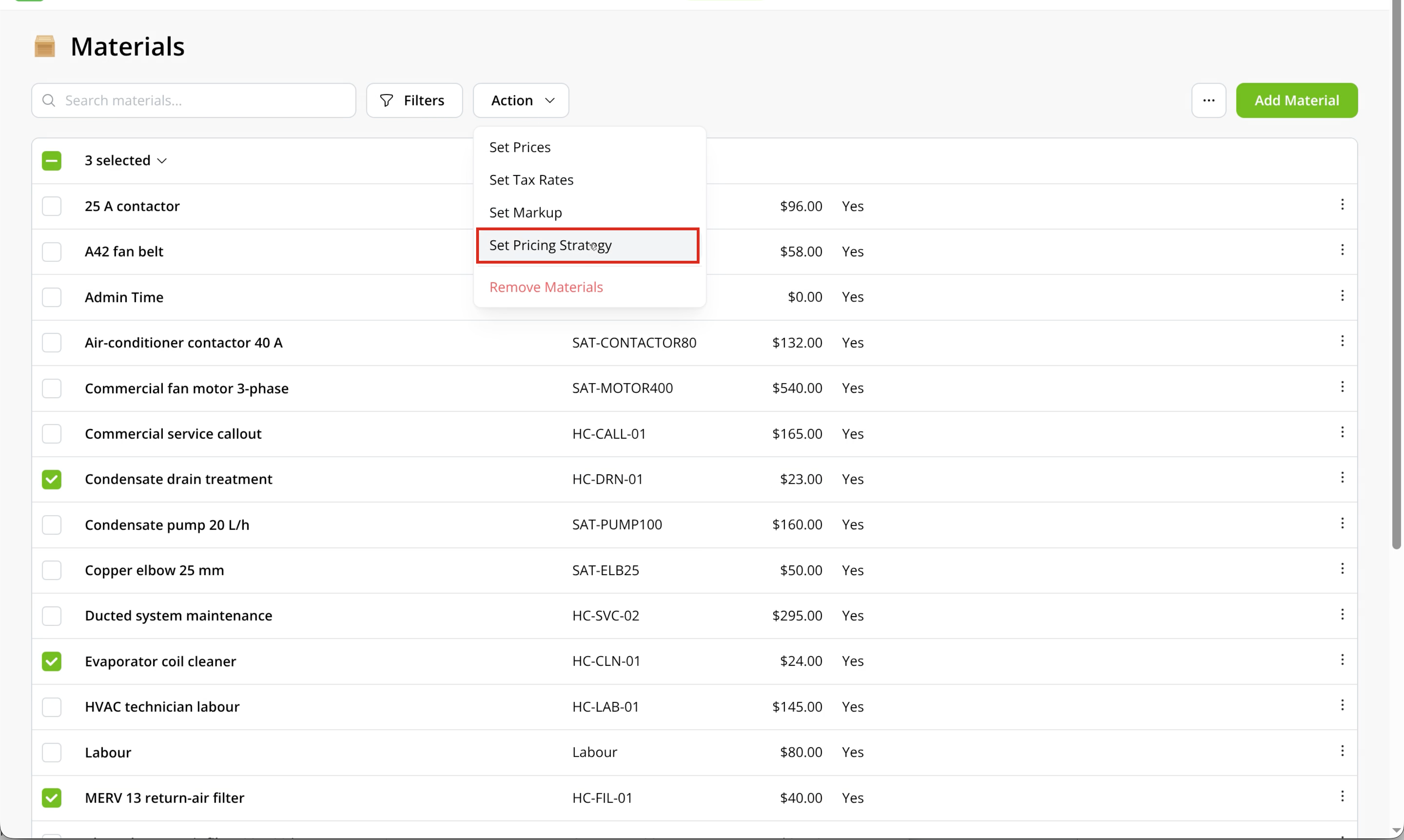Check Condensate pump 20 L/h checkbox
The height and width of the screenshot is (840, 1404).
pos(52,525)
